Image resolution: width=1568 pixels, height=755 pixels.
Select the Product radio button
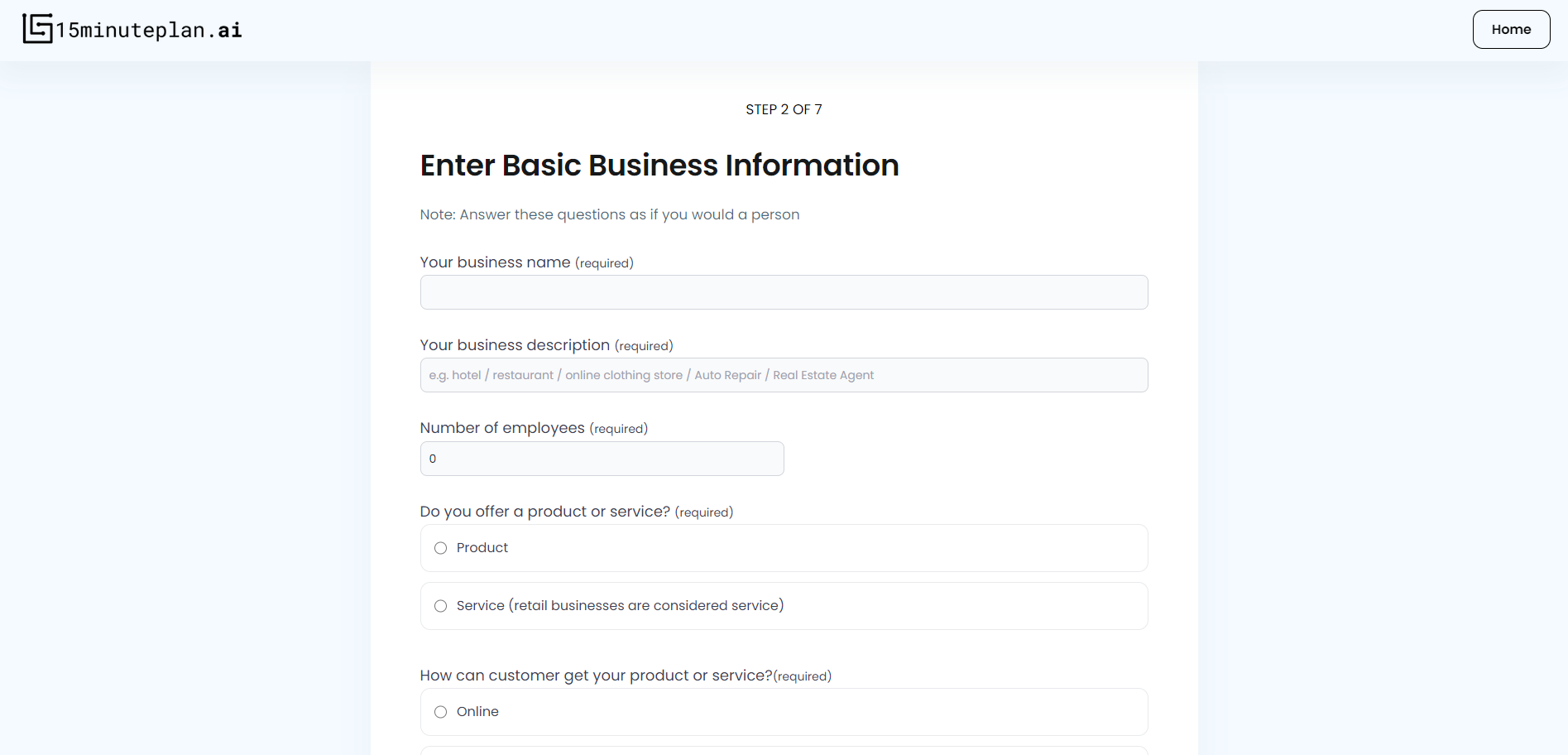coord(440,548)
